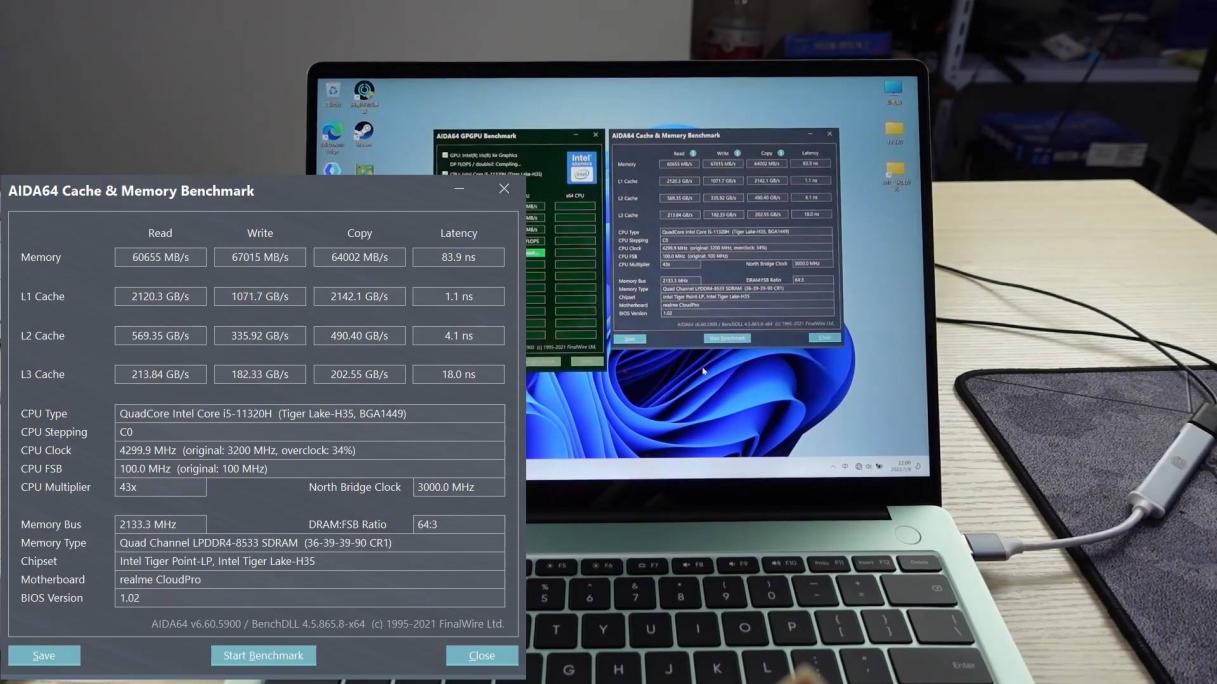Select the Memory Copy value 64002 MB/s
Image resolution: width=1217 pixels, height=684 pixels.
coord(359,257)
